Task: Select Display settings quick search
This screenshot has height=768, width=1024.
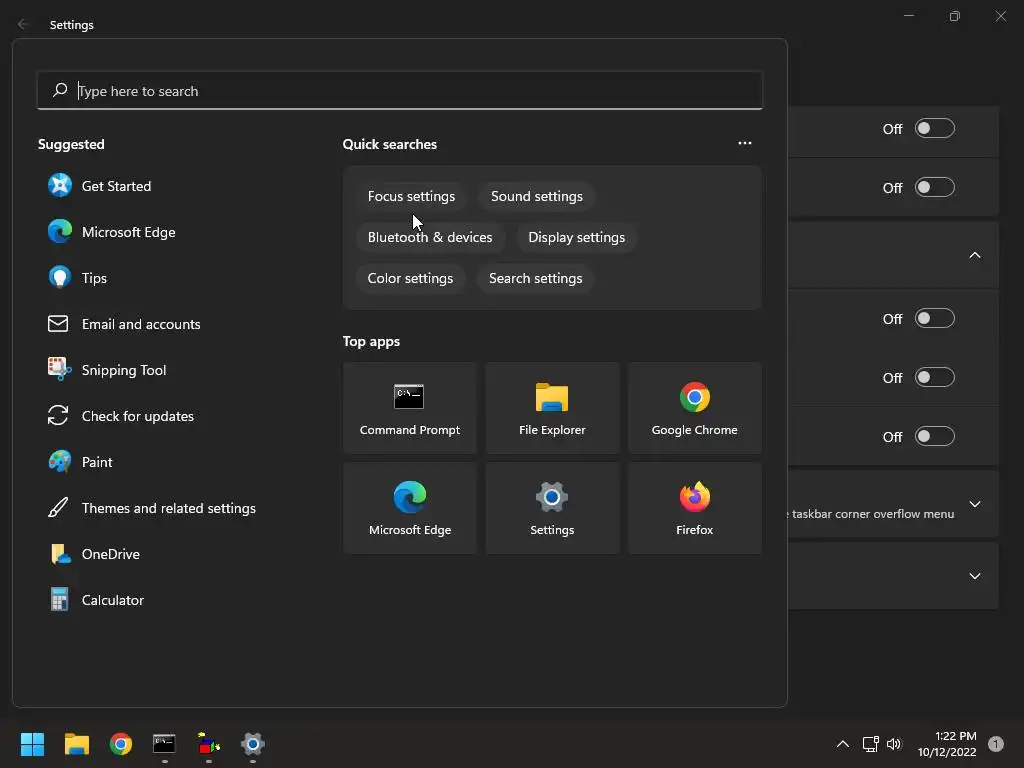Action: click(x=576, y=238)
